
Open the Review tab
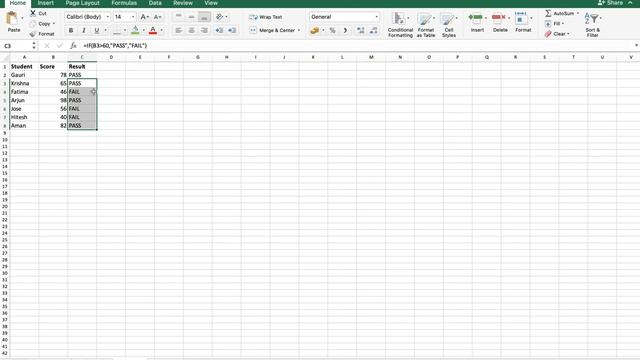[x=182, y=3]
